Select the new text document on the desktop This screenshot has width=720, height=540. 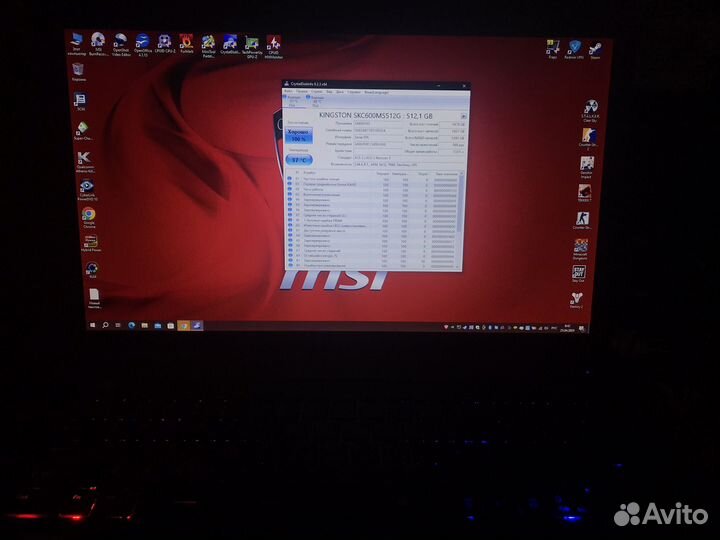tap(94, 298)
